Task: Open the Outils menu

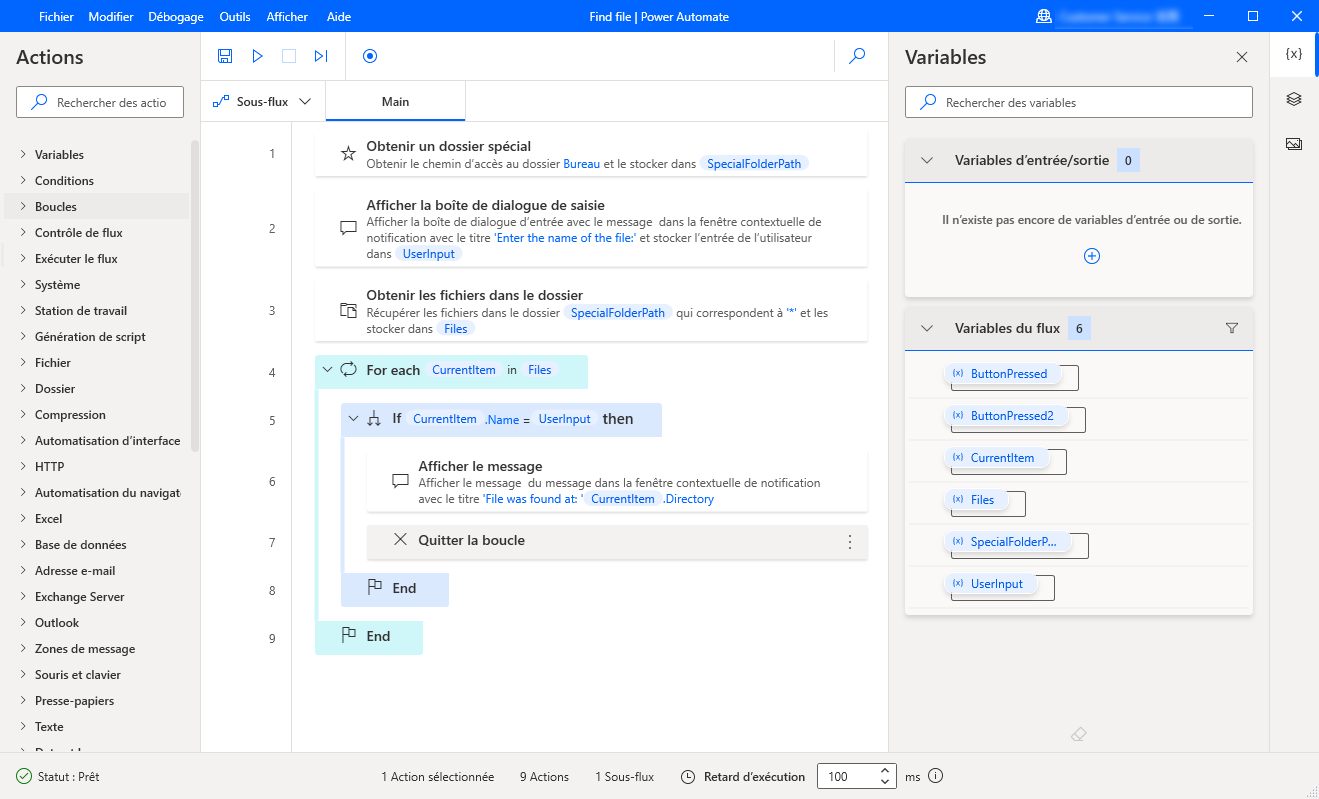Action: pyautogui.click(x=235, y=17)
